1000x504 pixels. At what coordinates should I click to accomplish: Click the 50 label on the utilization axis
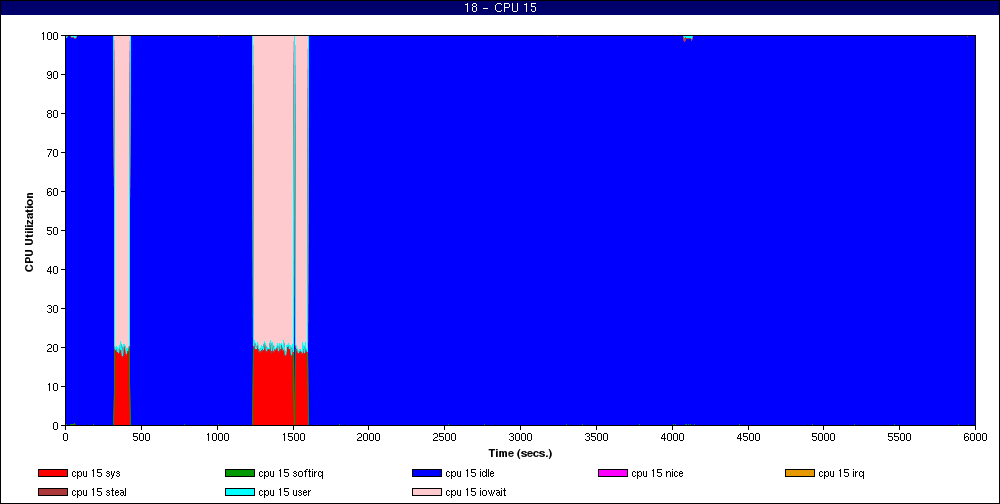pyautogui.click(x=54, y=230)
